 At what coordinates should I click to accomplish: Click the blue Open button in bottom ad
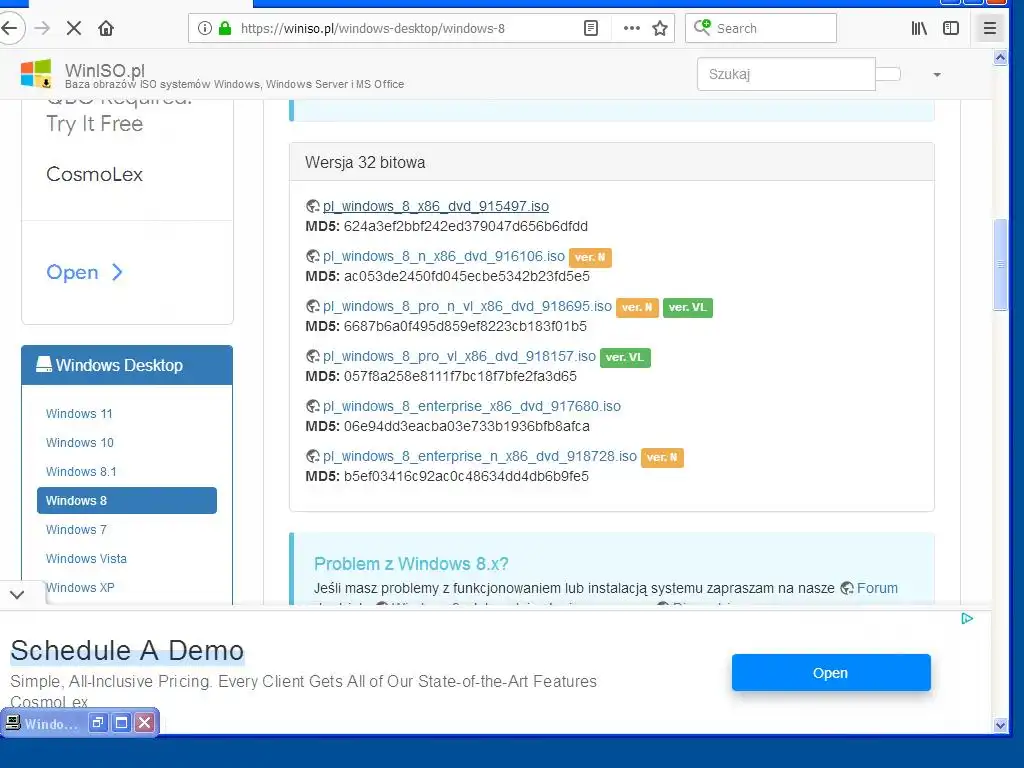[x=831, y=673]
